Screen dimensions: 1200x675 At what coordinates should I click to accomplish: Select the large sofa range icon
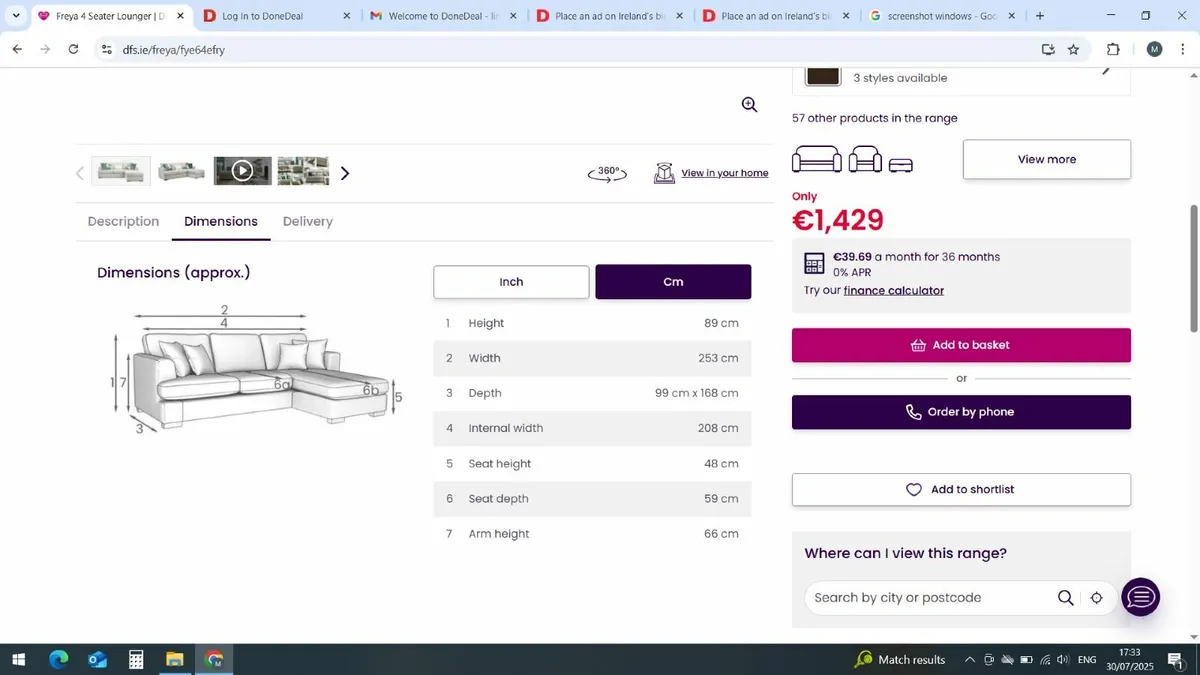tap(817, 159)
